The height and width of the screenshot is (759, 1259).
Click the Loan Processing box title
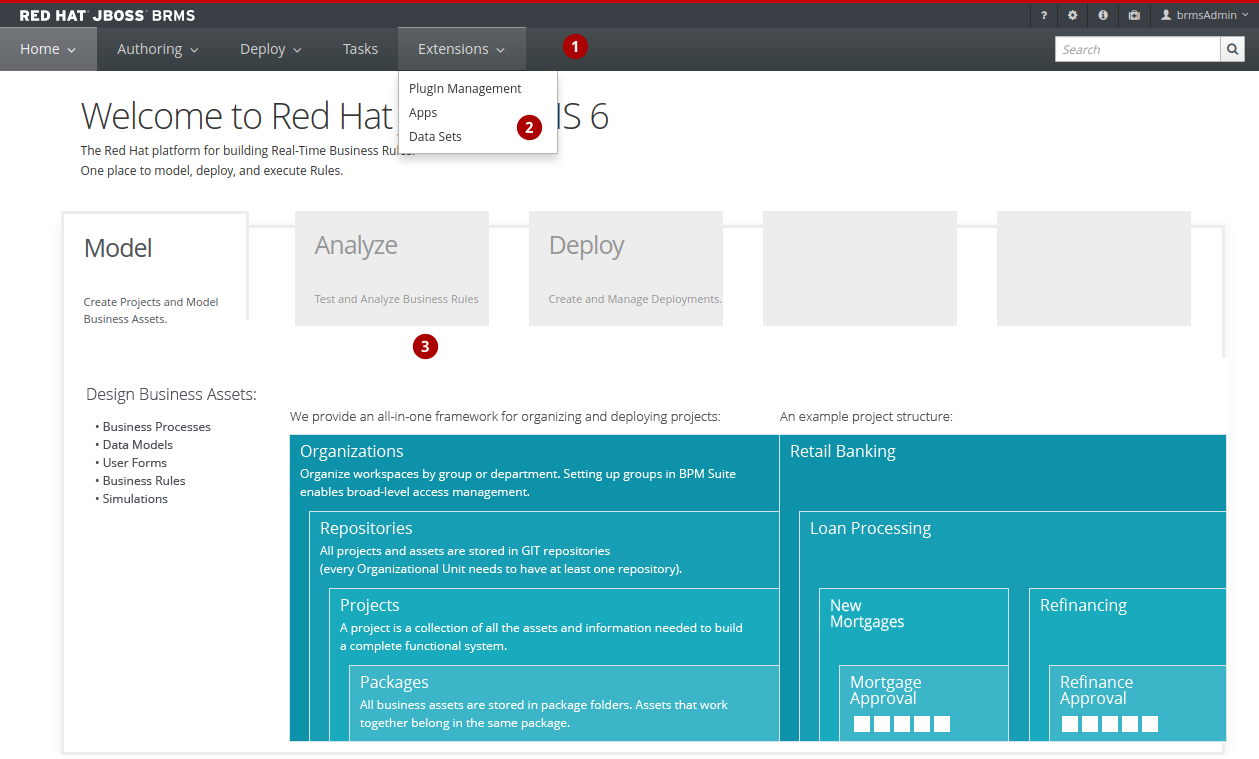point(870,528)
